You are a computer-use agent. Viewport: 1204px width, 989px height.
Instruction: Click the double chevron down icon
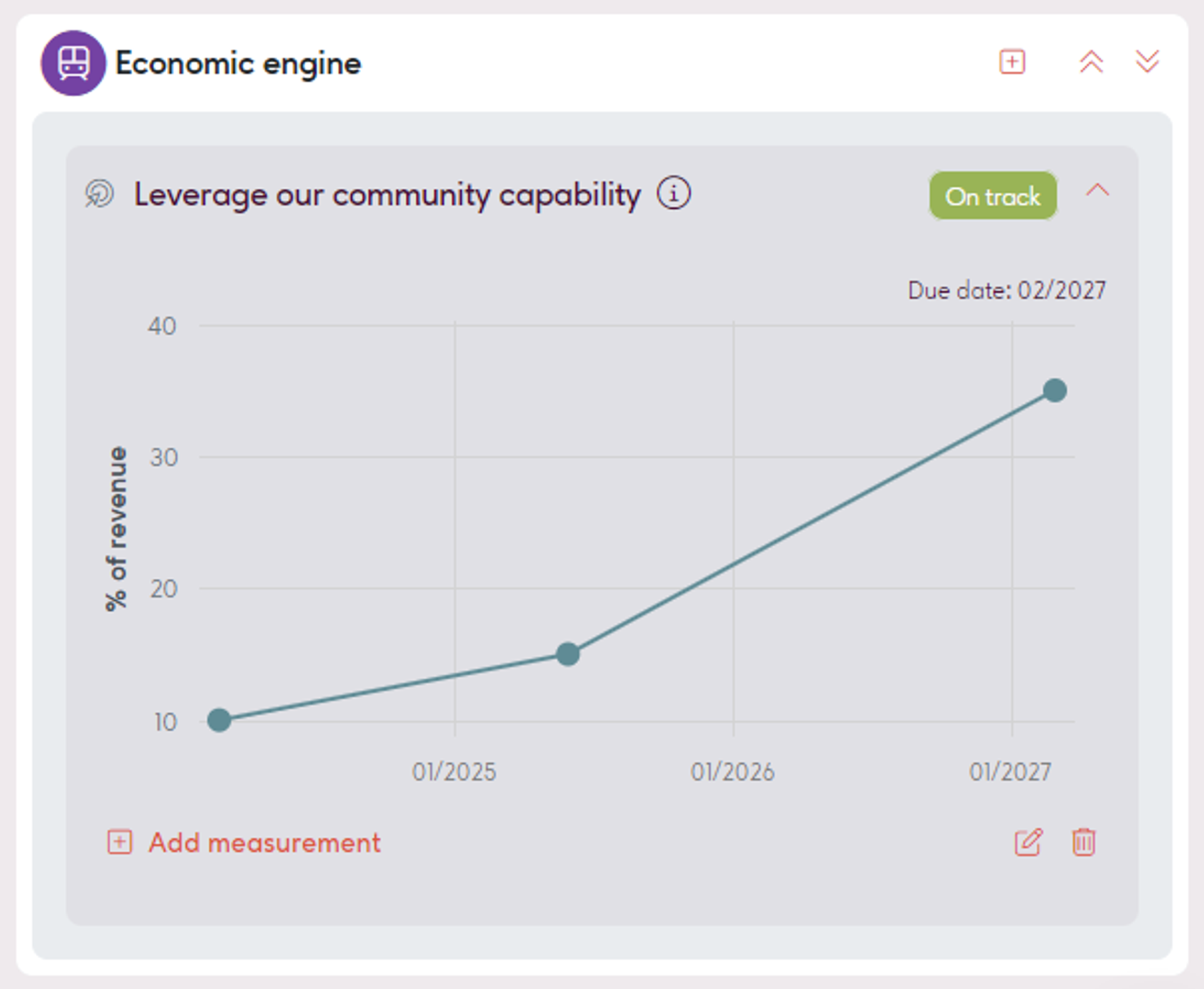coord(1147,62)
